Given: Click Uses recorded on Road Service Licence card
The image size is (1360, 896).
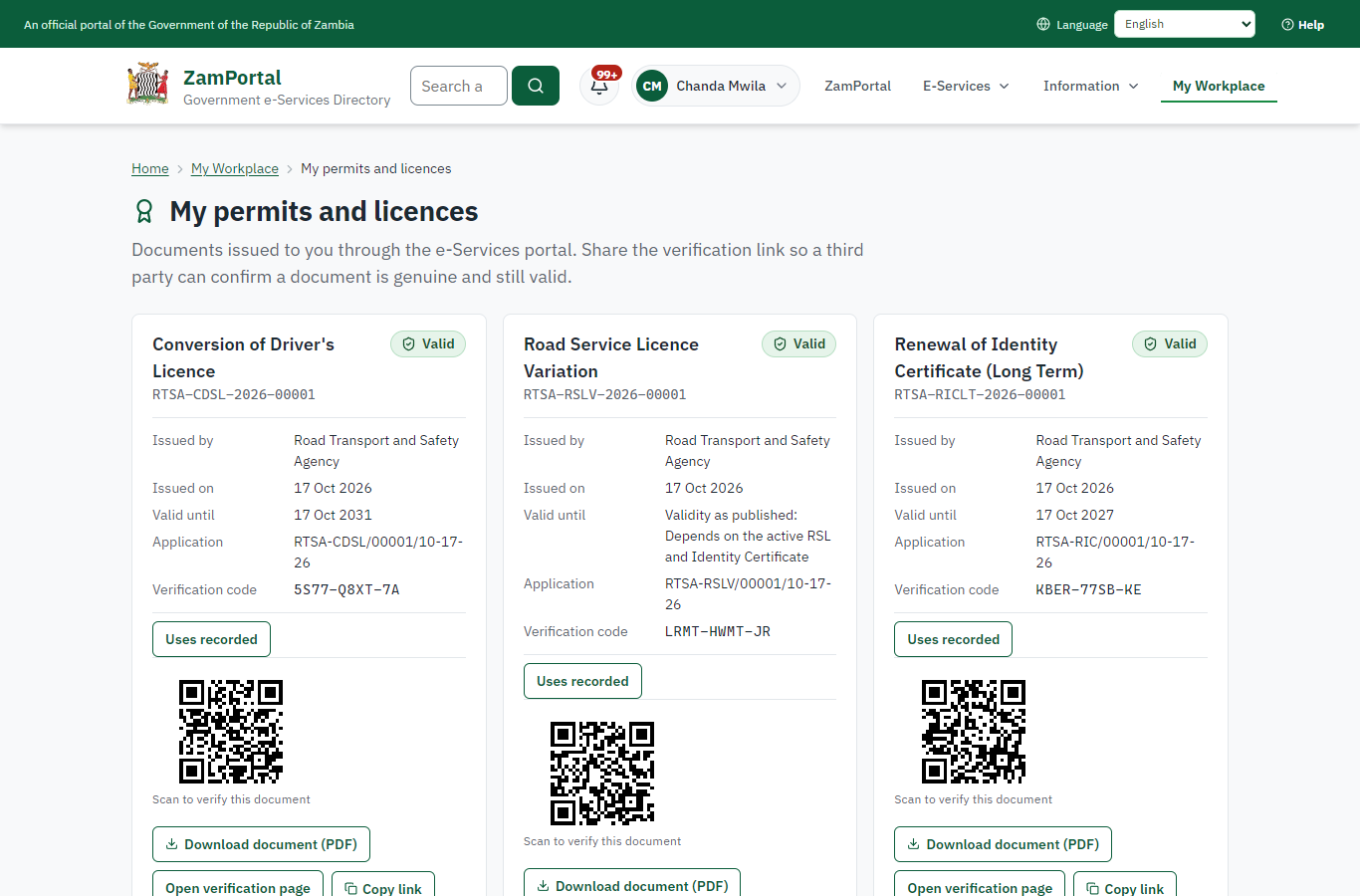Looking at the screenshot, I should click(582, 681).
